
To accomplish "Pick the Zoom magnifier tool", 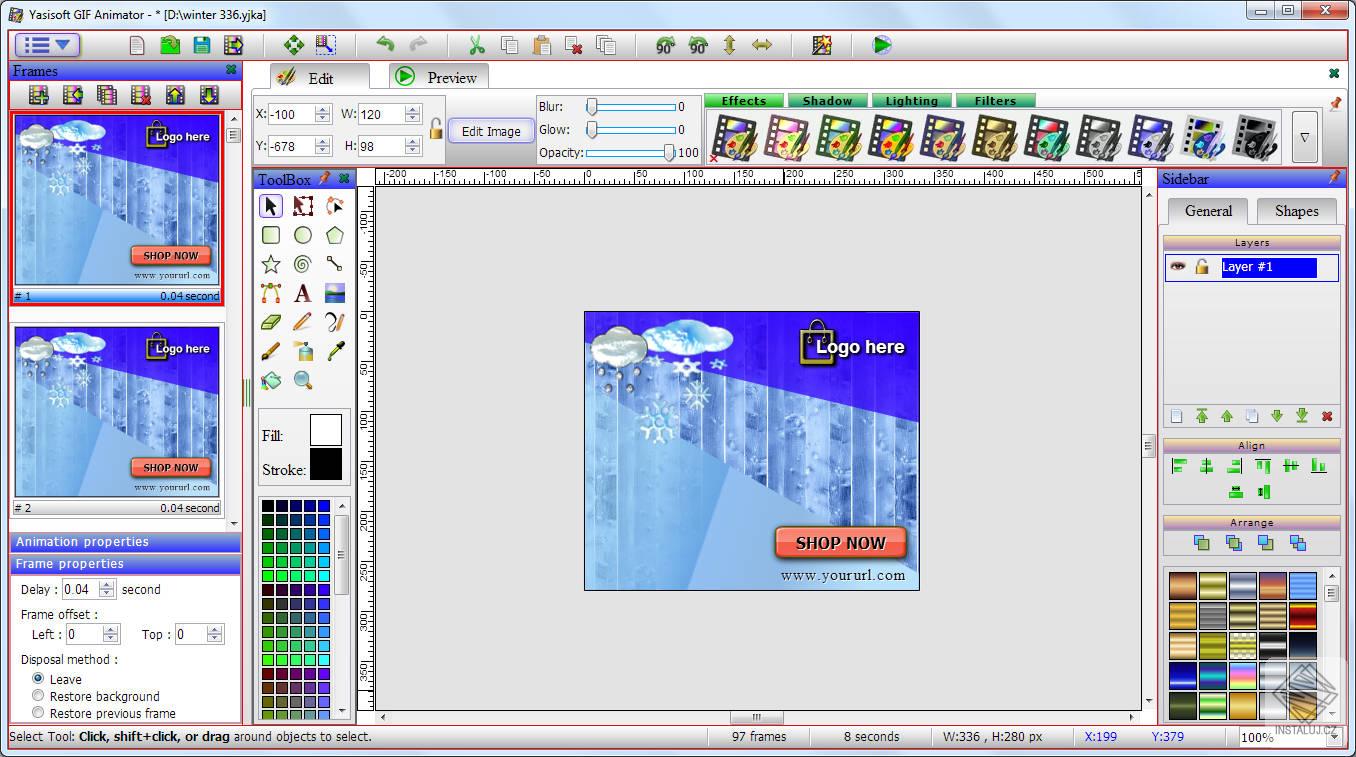I will point(302,381).
